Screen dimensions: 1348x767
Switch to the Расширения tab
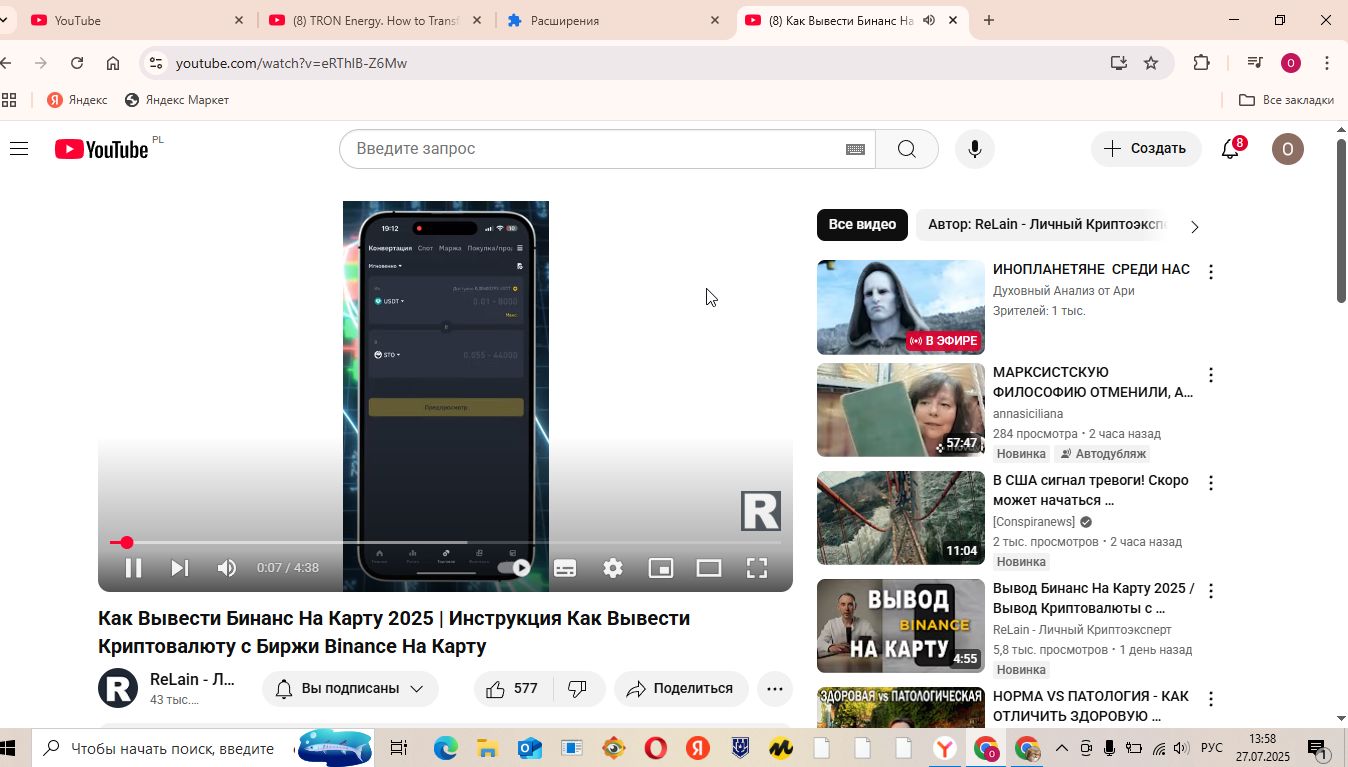(614, 20)
